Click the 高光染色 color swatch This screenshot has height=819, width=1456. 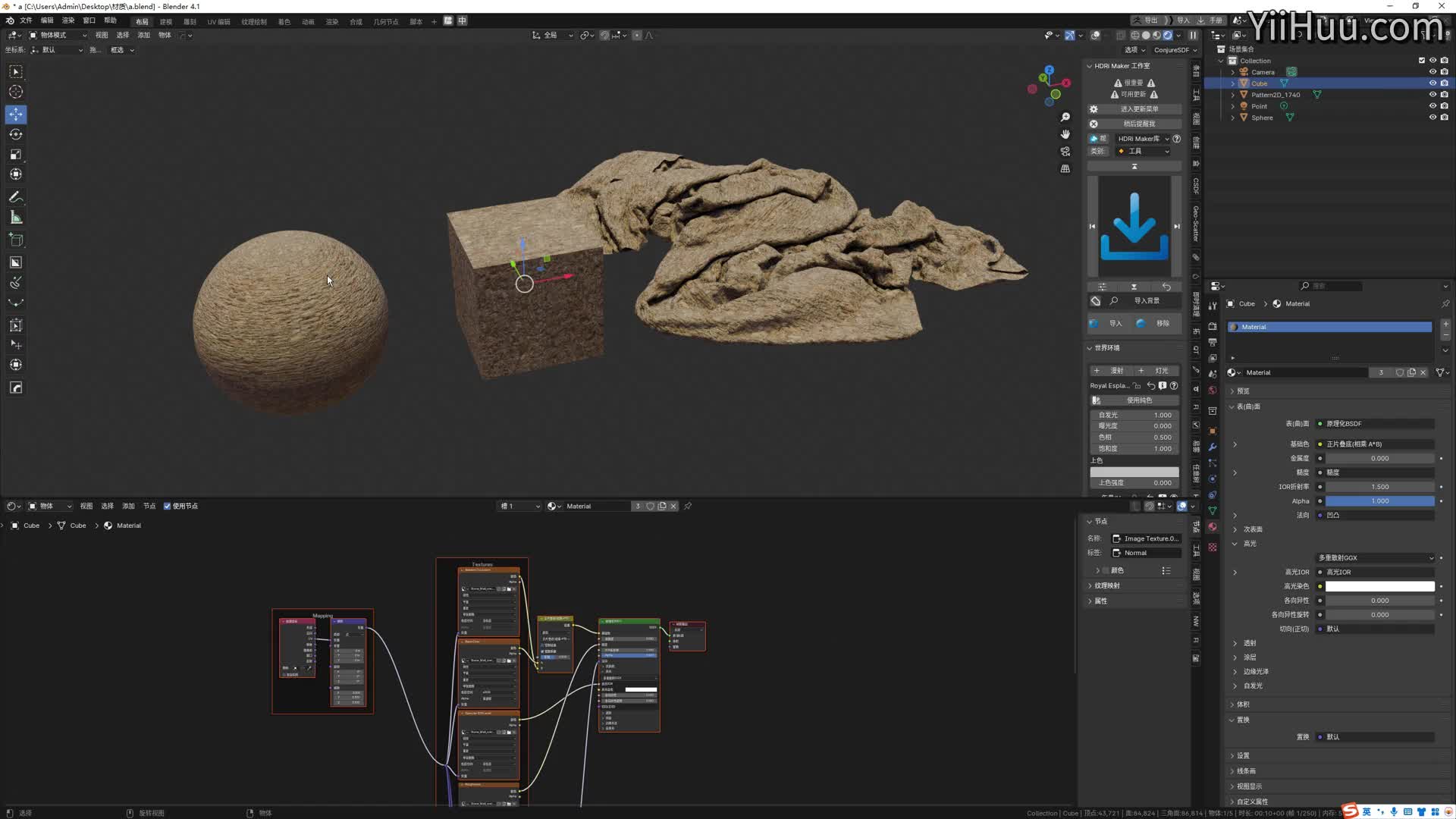(x=1379, y=585)
